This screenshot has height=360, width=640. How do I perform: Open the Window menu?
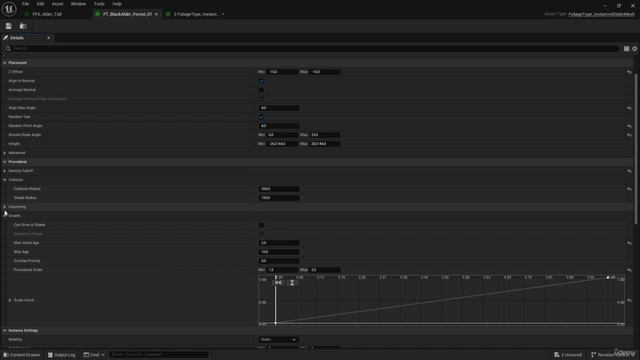click(78, 4)
